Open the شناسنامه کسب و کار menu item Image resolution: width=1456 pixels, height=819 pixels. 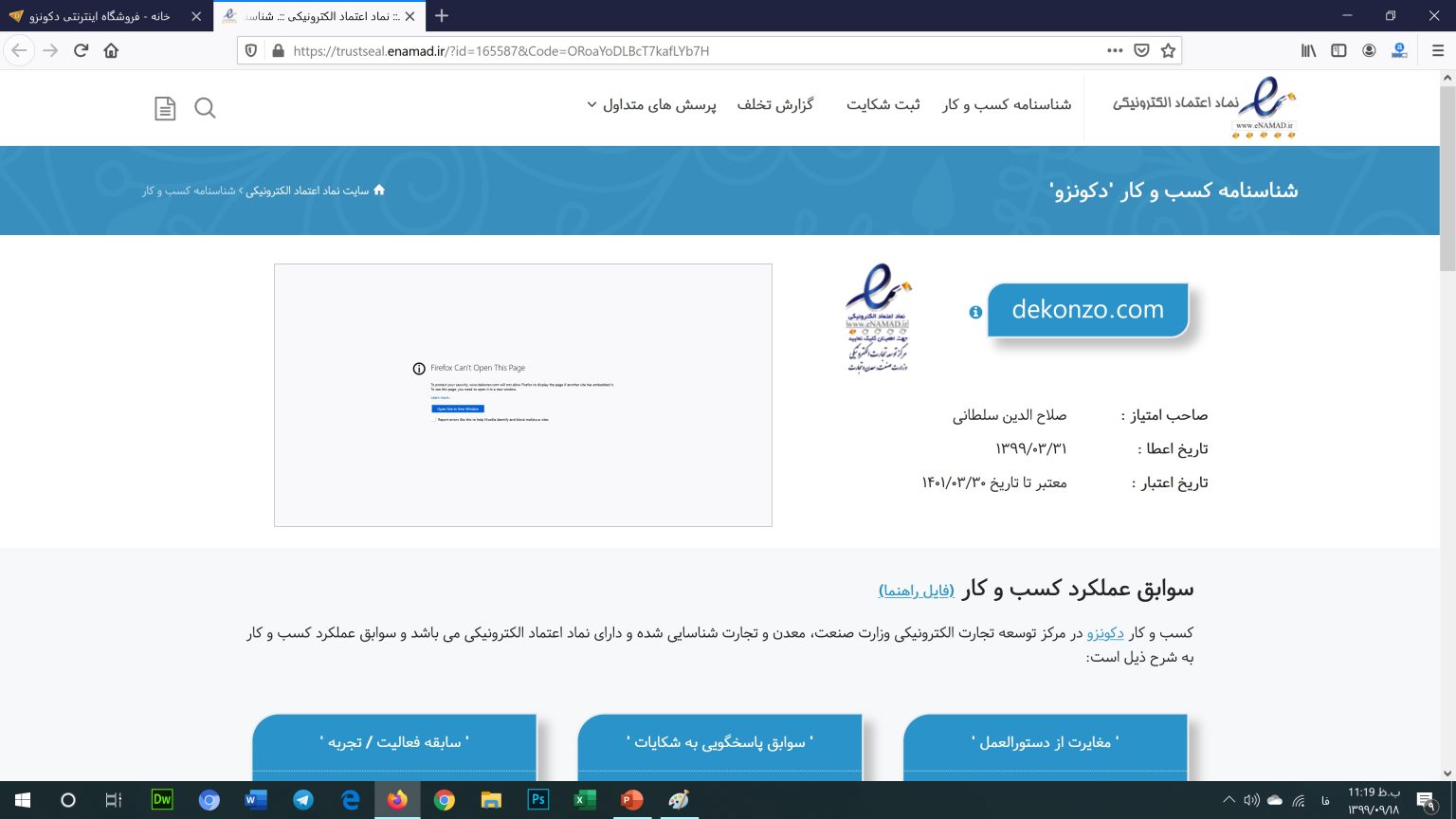pos(1007,104)
